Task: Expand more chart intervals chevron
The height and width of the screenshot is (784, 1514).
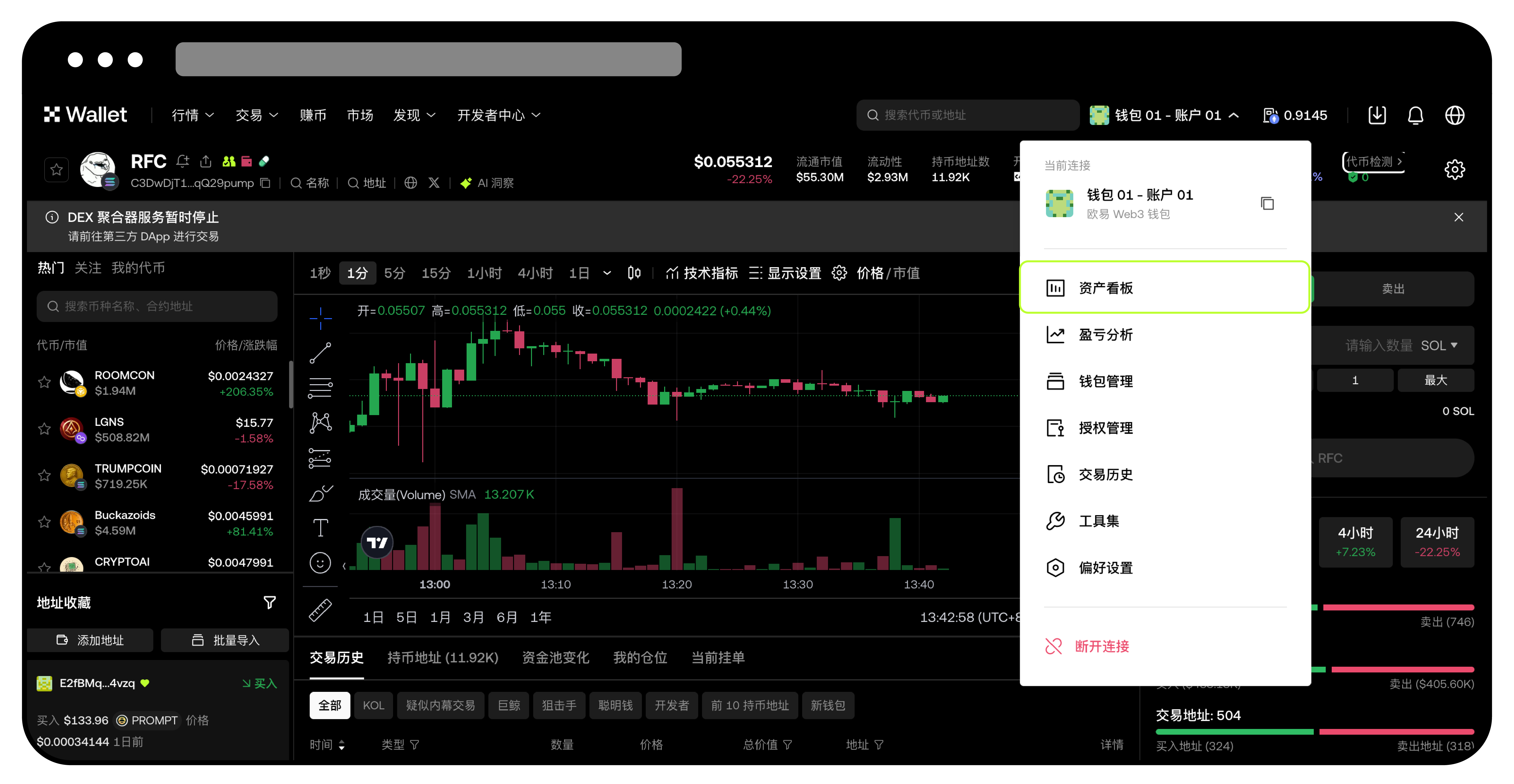Action: [607, 273]
